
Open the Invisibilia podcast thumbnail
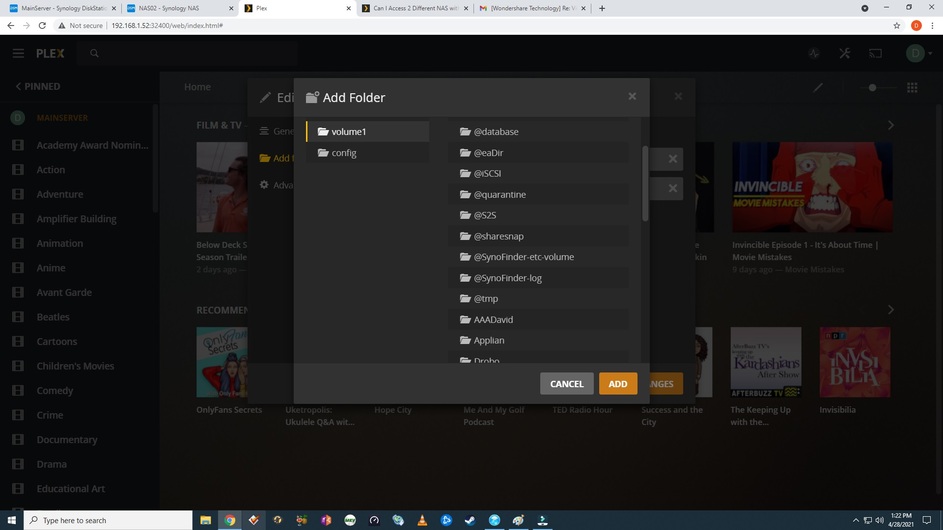(855, 362)
